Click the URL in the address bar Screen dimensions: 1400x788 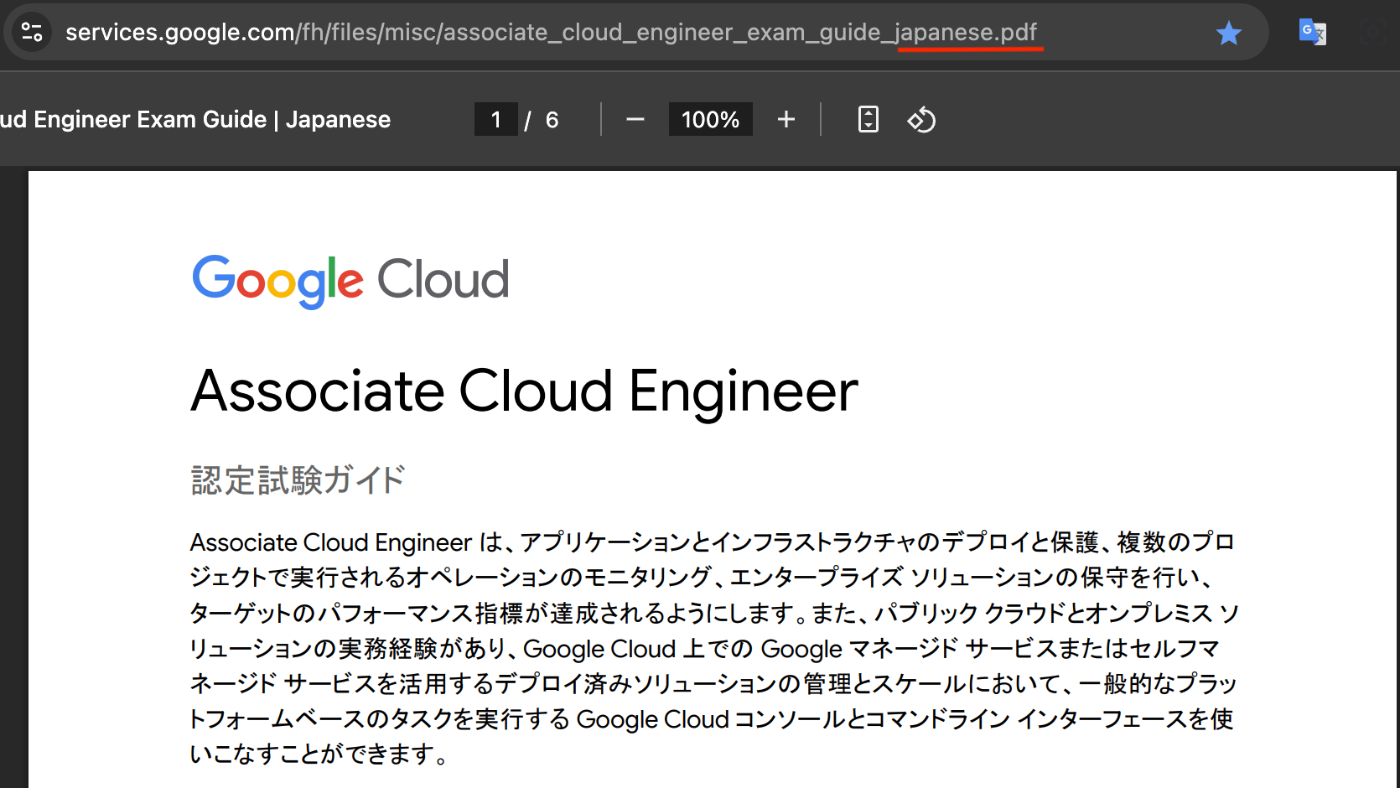click(x=551, y=32)
